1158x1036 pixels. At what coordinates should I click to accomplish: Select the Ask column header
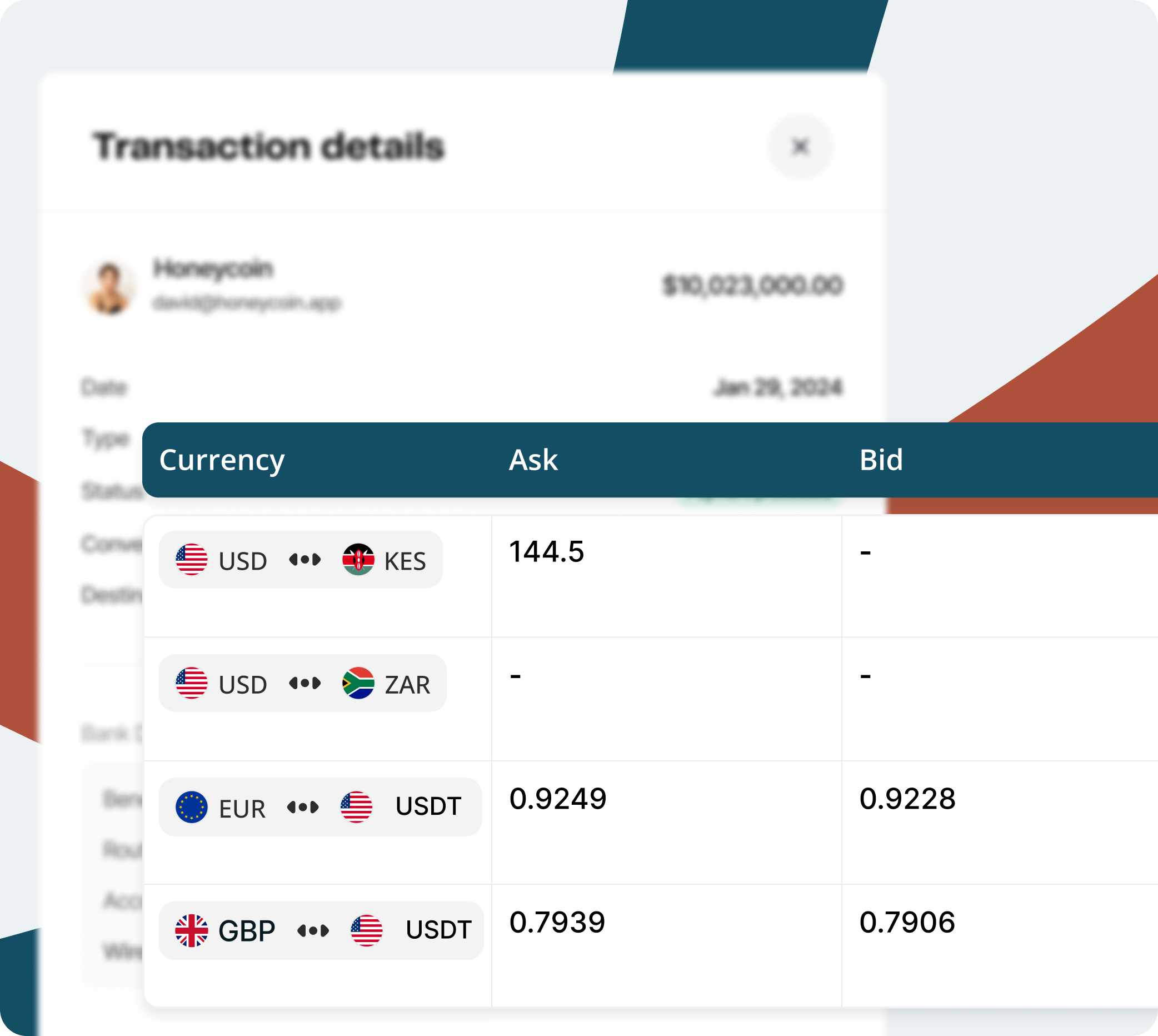pyautogui.click(x=533, y=460)
